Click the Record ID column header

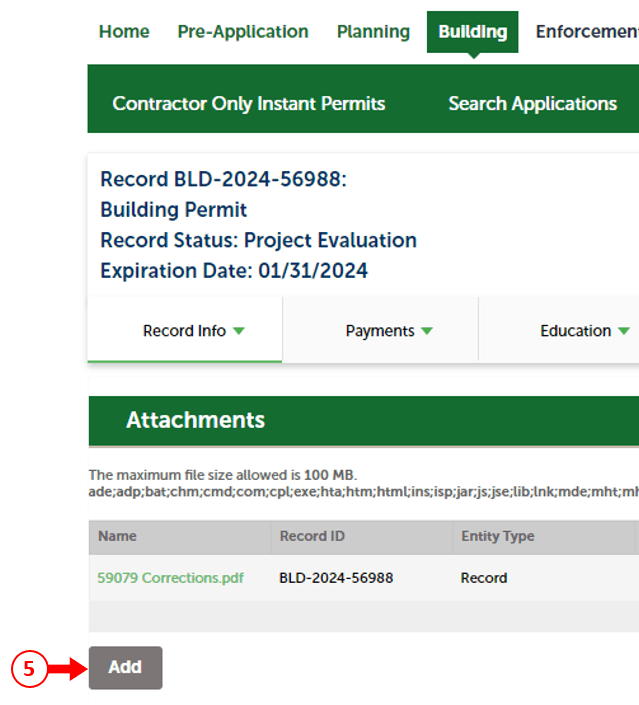pos(312,537)
